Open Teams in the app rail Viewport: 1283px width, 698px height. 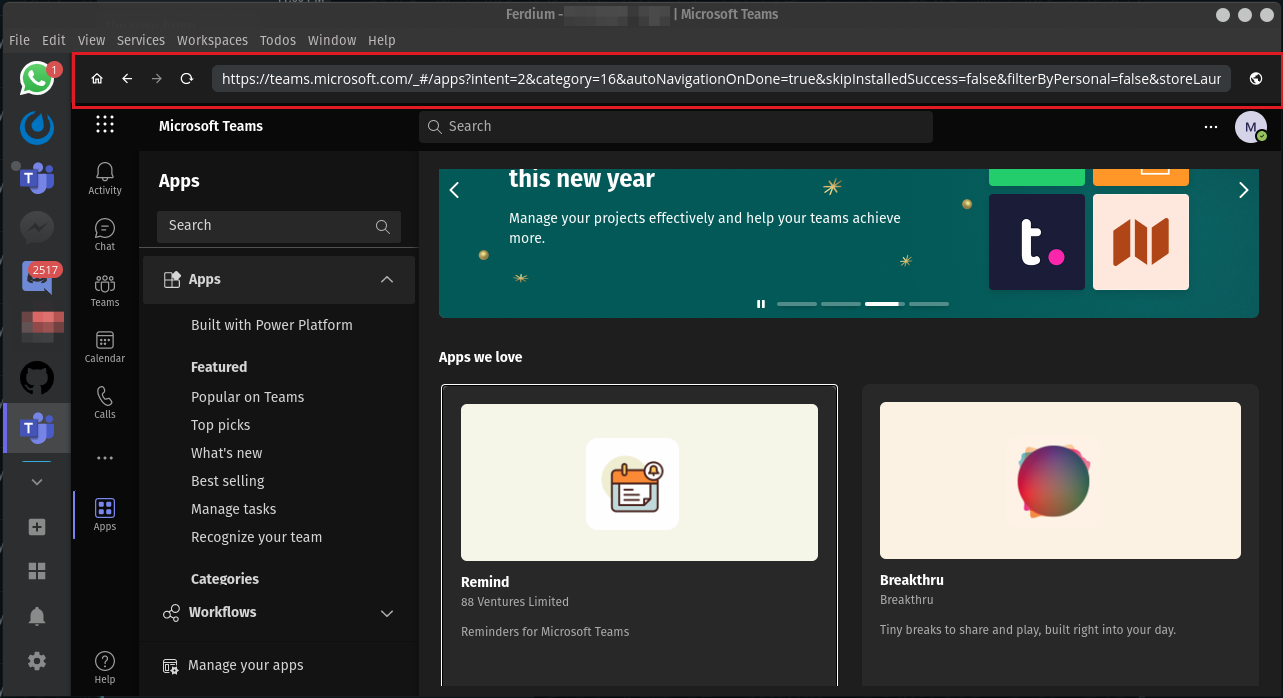pos(105,290)
